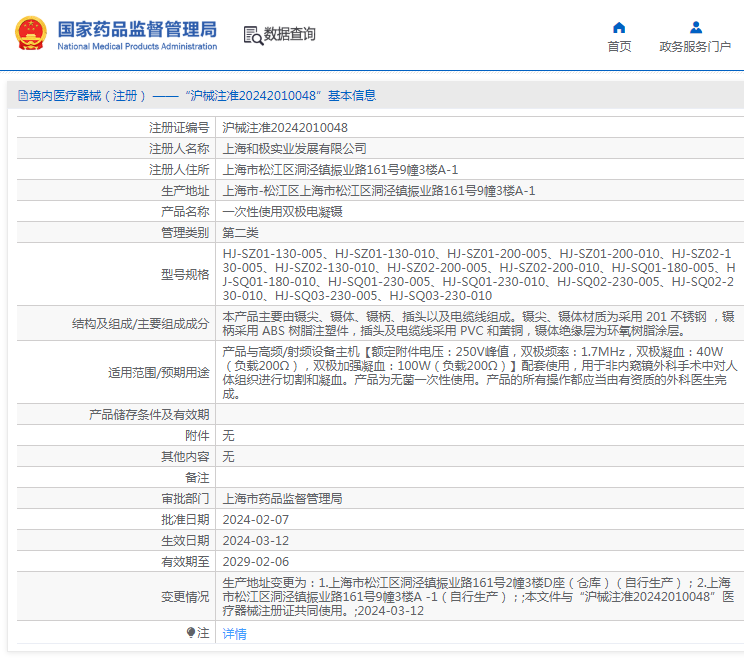Click the 型号规格 model list text
This screenshot has width=744, height=662.
(x=478, y=275)
